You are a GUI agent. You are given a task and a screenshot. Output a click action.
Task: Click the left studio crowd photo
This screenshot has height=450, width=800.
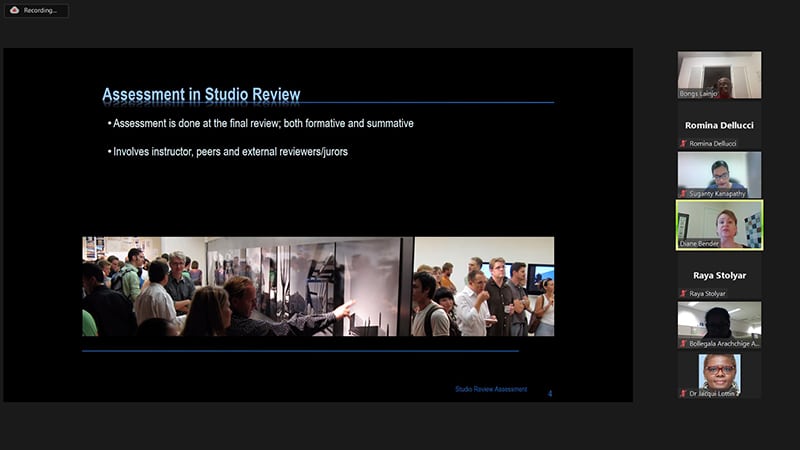246,286
